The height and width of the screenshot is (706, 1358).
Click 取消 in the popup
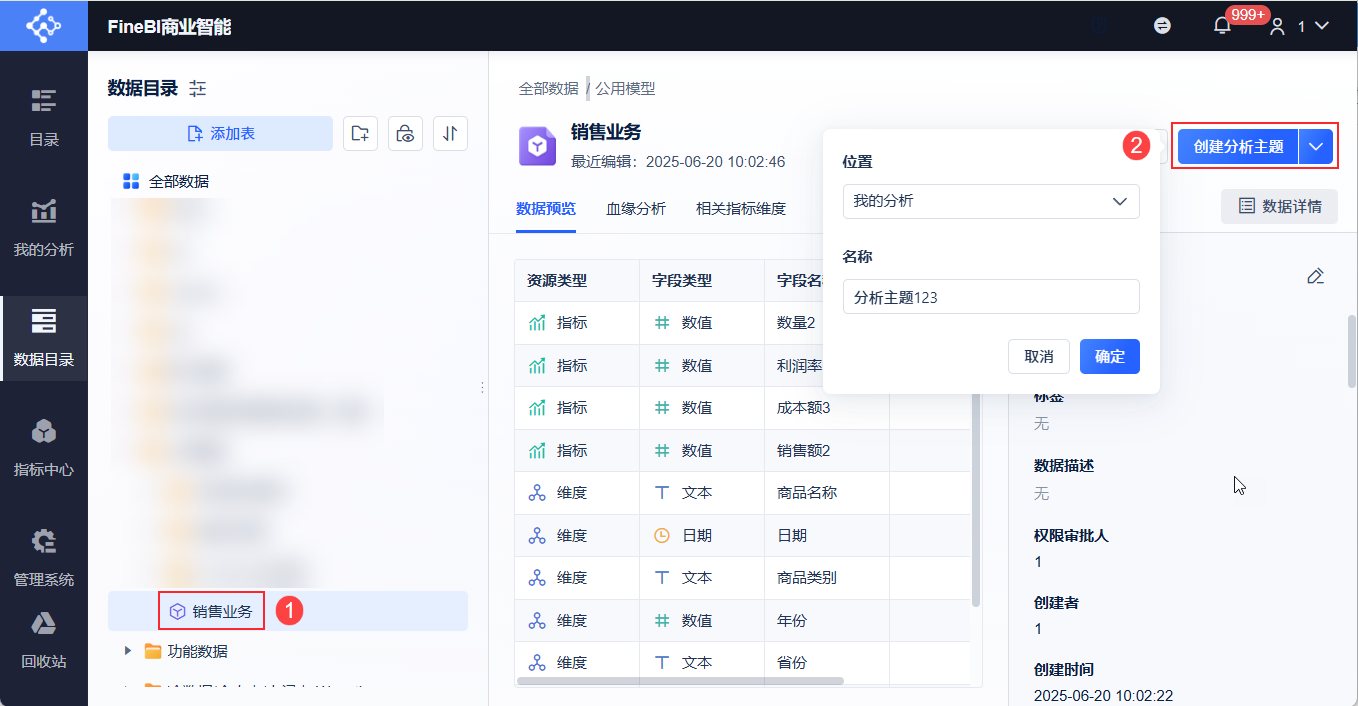click(1039, 356)
